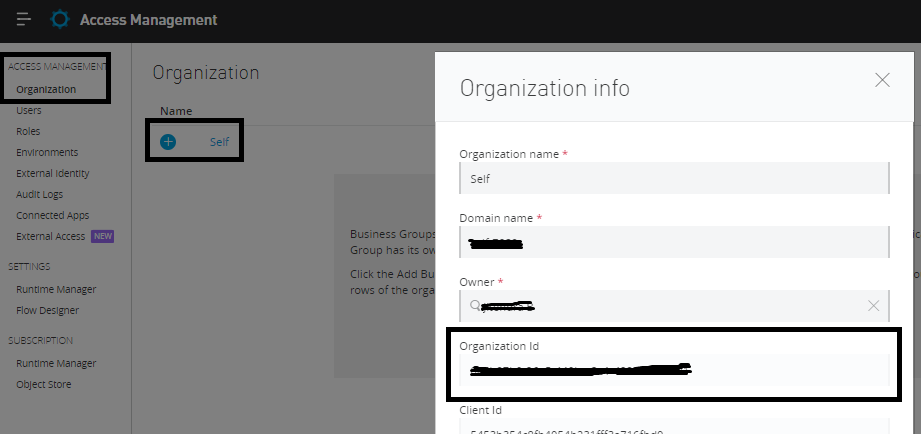Open Object Store subscription page
The image size is (921, 434).
pyautogui.click(x=43, y=384)
